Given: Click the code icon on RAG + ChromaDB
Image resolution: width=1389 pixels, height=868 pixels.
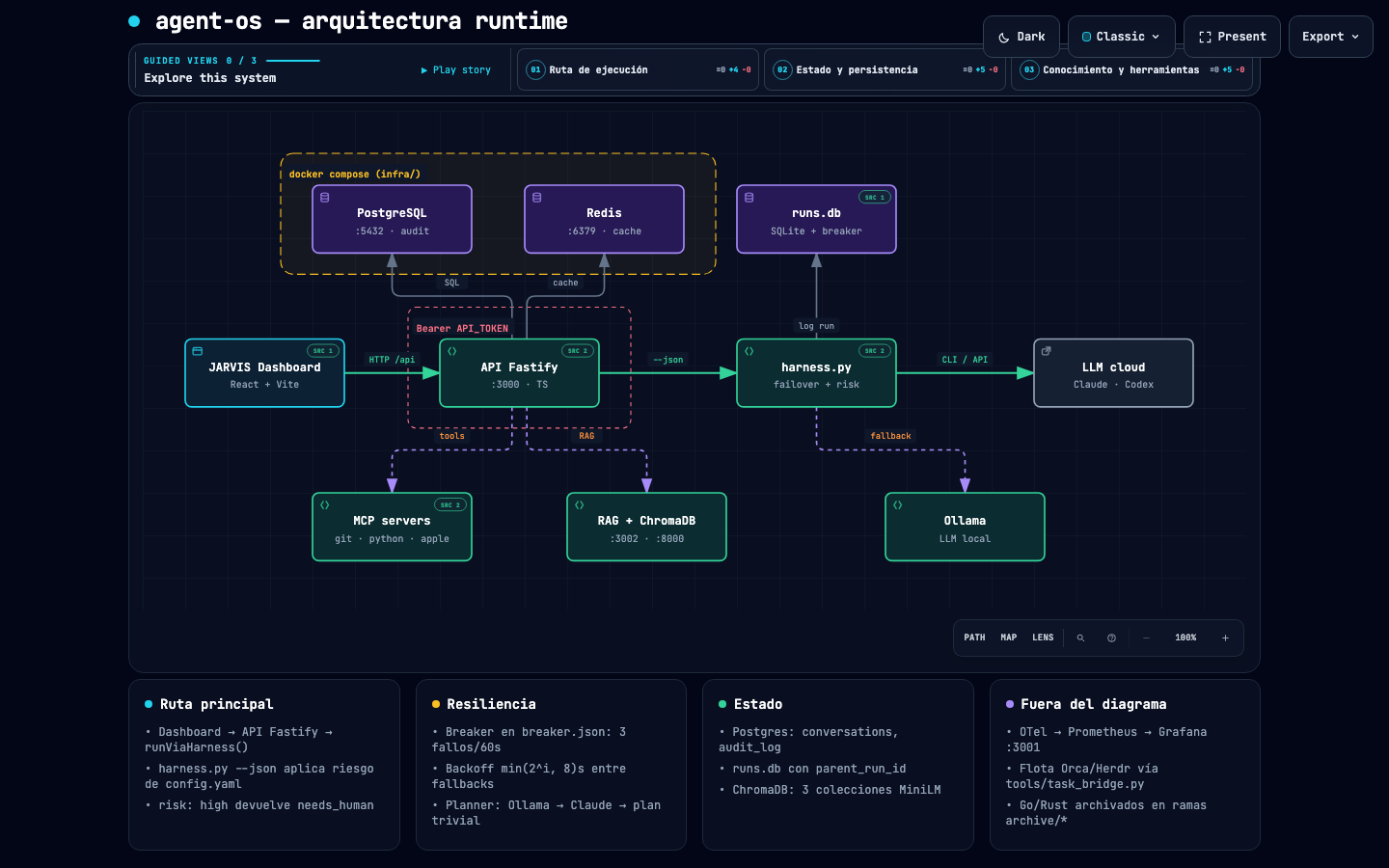Looking at the screenshot, I should click(x=580, y=504).
